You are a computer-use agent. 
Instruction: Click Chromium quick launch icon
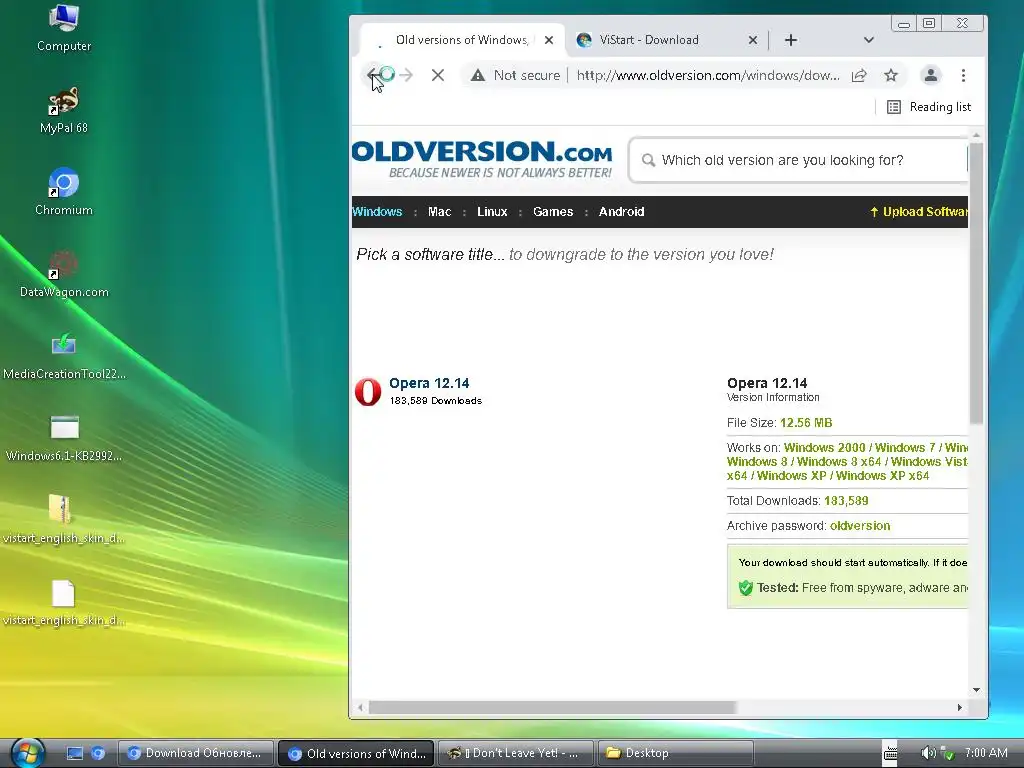pyautogui.click(x=98, y=753)
